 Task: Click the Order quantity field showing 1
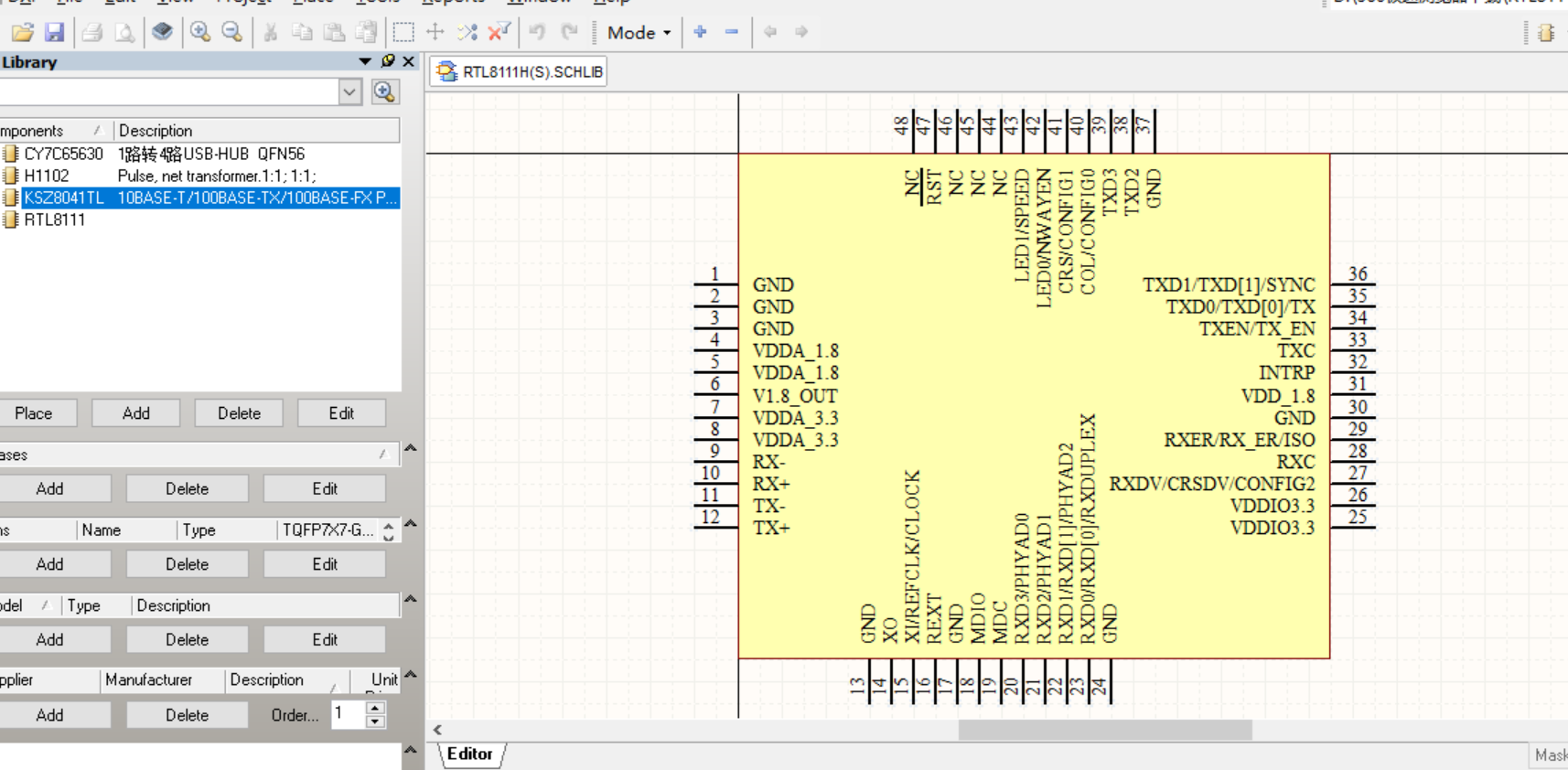click(x=348, y=713)
